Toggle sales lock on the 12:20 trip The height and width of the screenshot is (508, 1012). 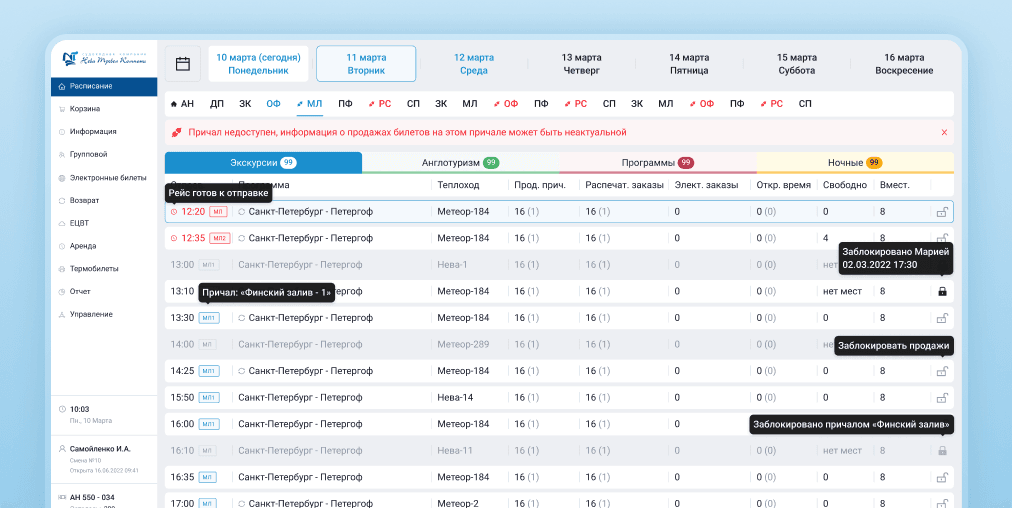pyautogui.click(x=941, y=212)
